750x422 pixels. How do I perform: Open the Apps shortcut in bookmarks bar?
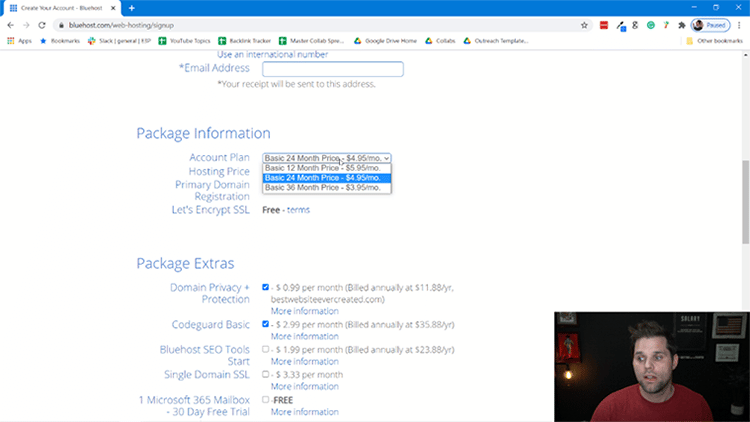pos(19,41)
